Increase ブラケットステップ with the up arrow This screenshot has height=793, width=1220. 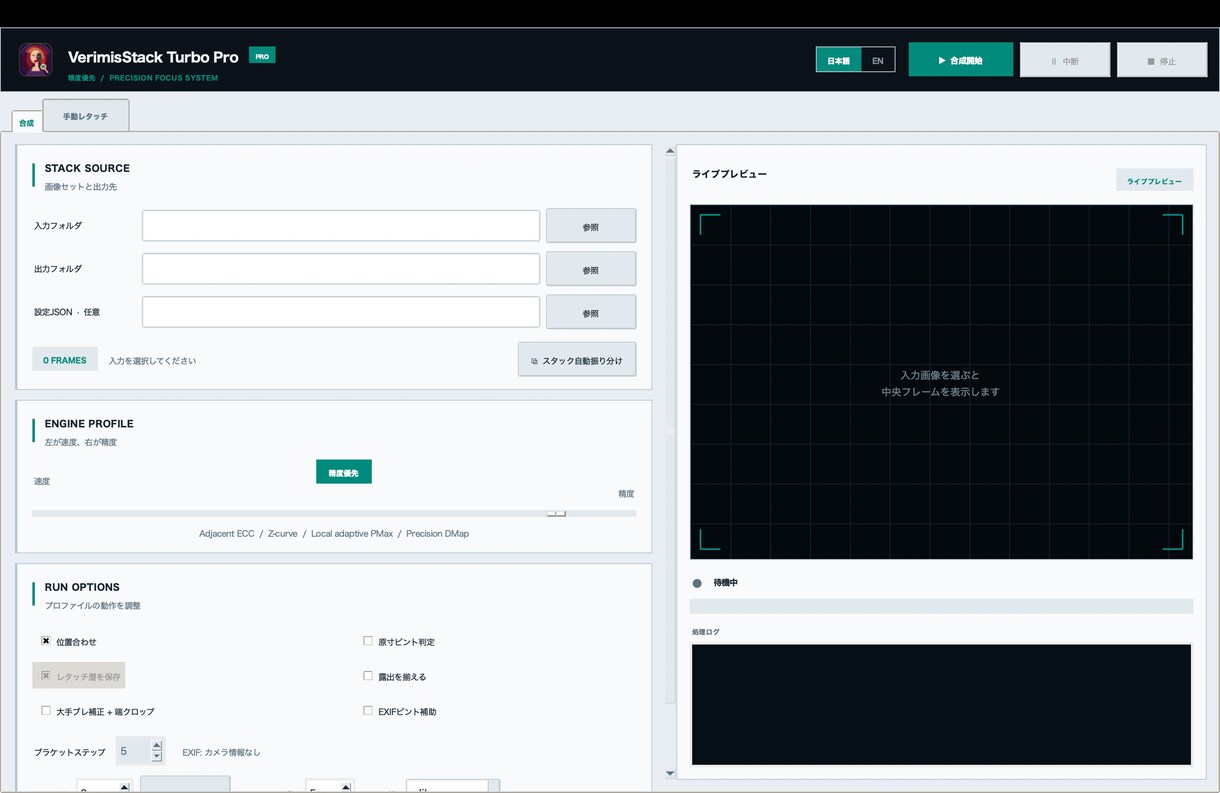tap(157, 746)
